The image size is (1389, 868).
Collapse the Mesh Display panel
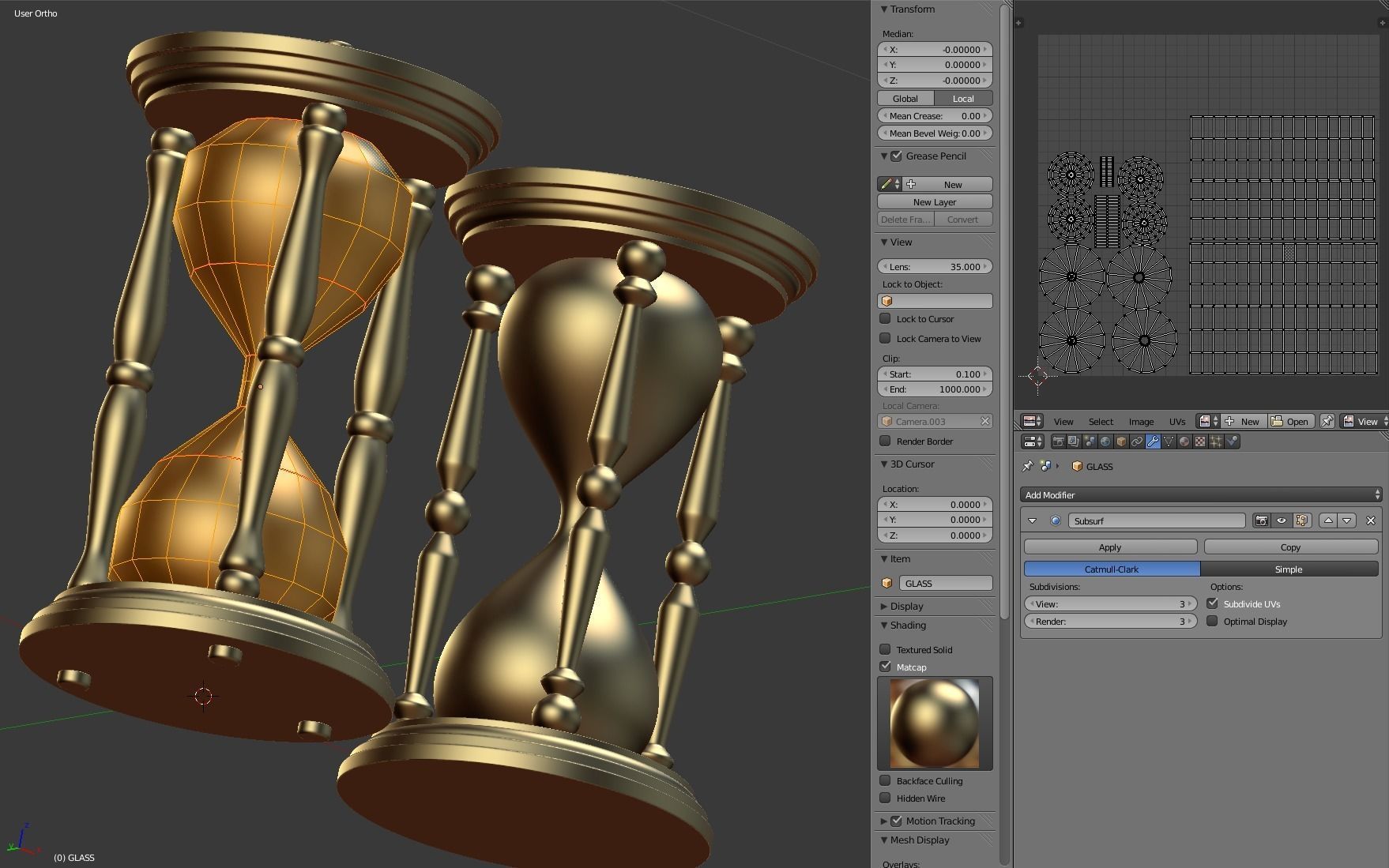[884, 840]
